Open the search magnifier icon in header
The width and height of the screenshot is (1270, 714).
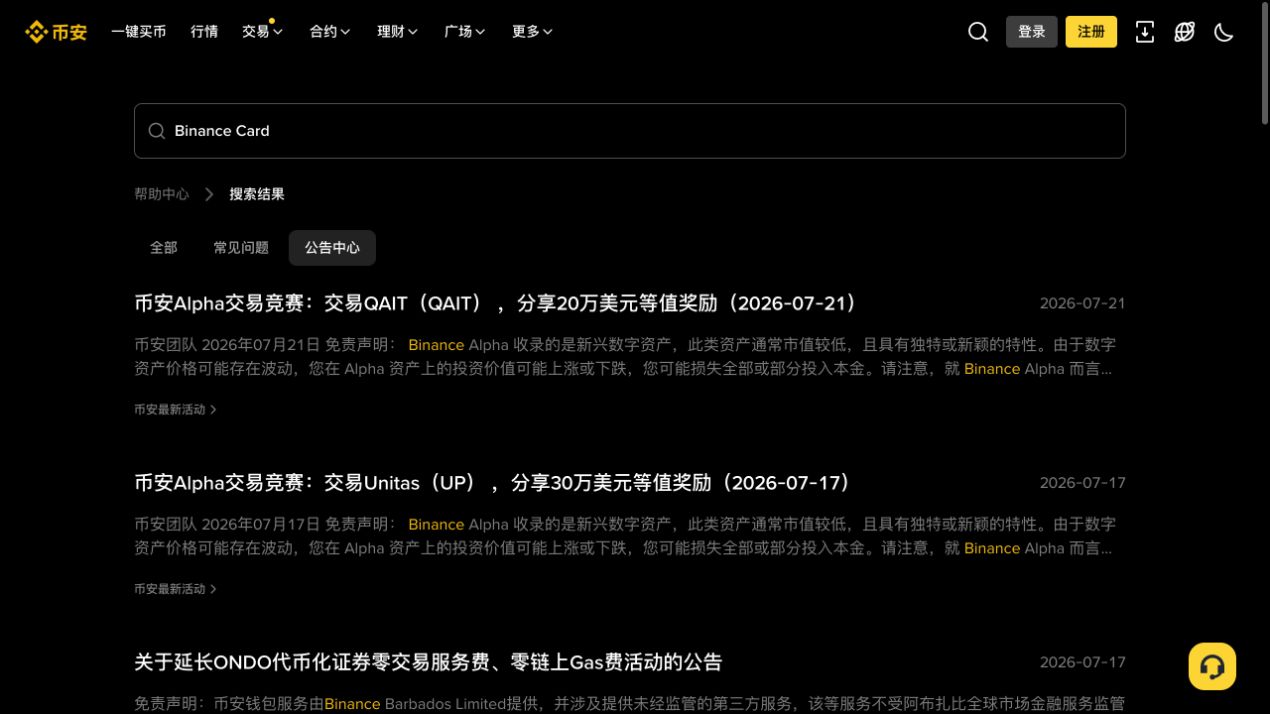tap(978, 32)
